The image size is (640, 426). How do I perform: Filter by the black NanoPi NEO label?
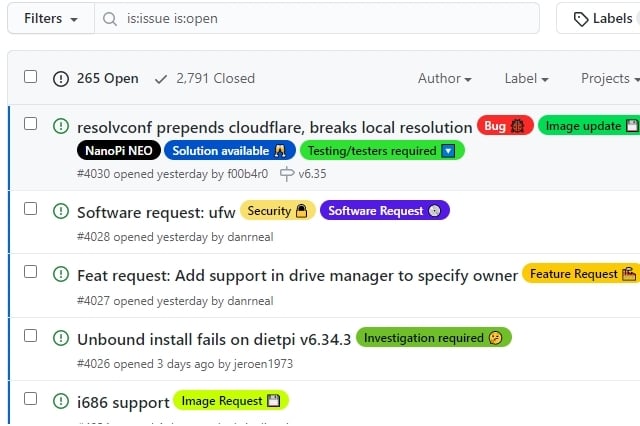point(119,151)
